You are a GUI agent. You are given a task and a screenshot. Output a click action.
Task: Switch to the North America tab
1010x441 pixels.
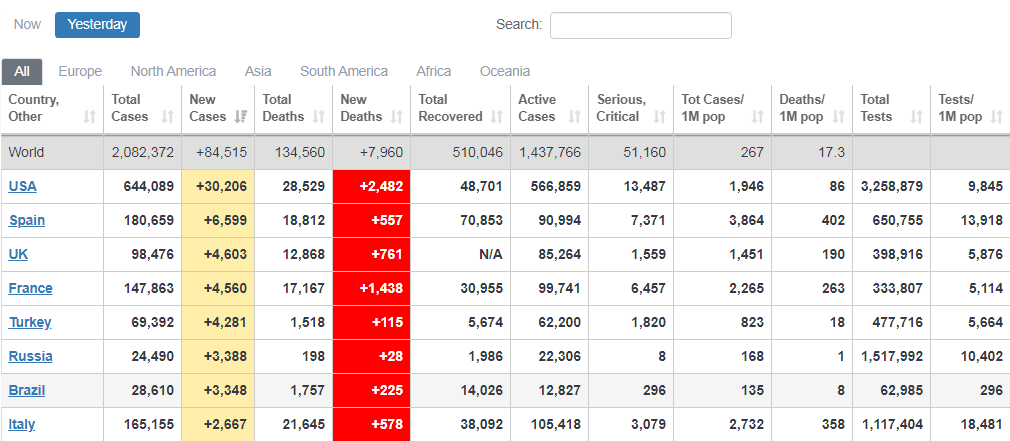click(173, 71)
